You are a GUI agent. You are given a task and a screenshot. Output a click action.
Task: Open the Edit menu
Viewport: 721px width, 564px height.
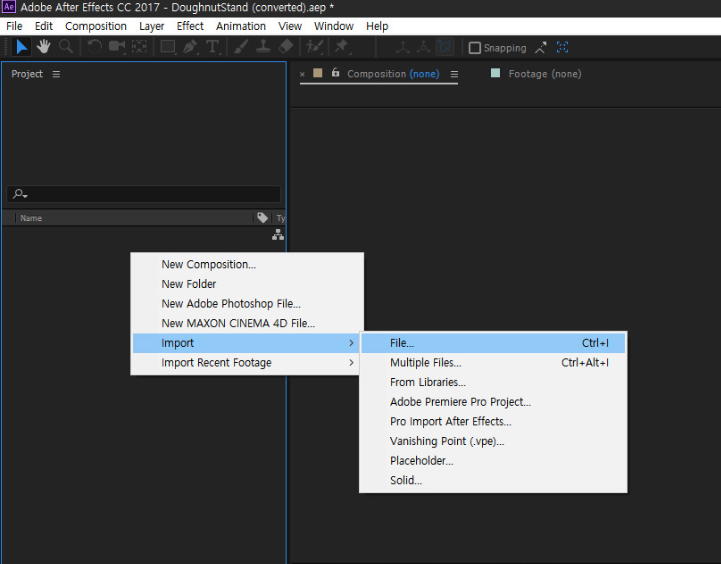point(44,26)
